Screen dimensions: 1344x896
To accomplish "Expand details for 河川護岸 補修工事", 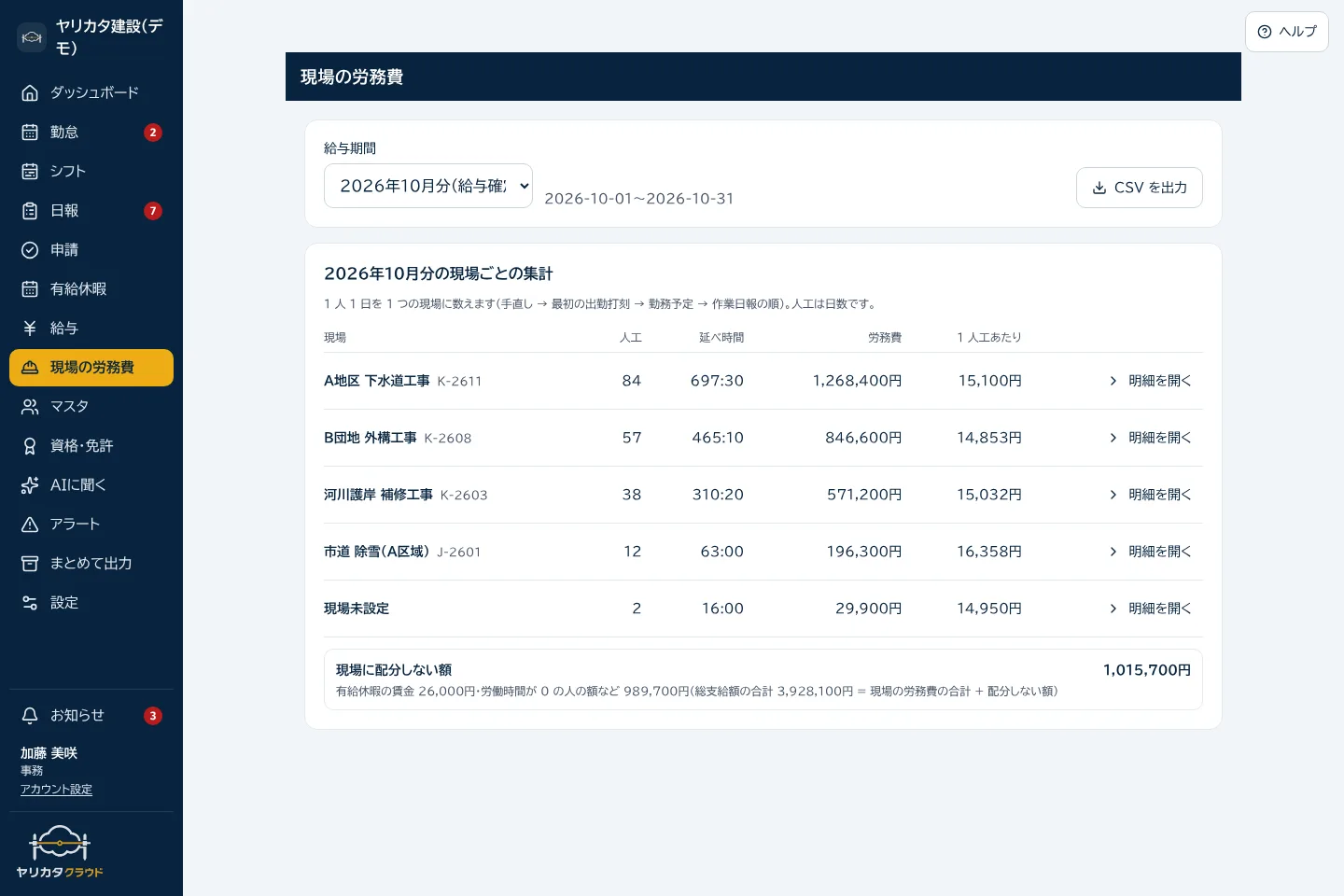I will coord(1150,495).
